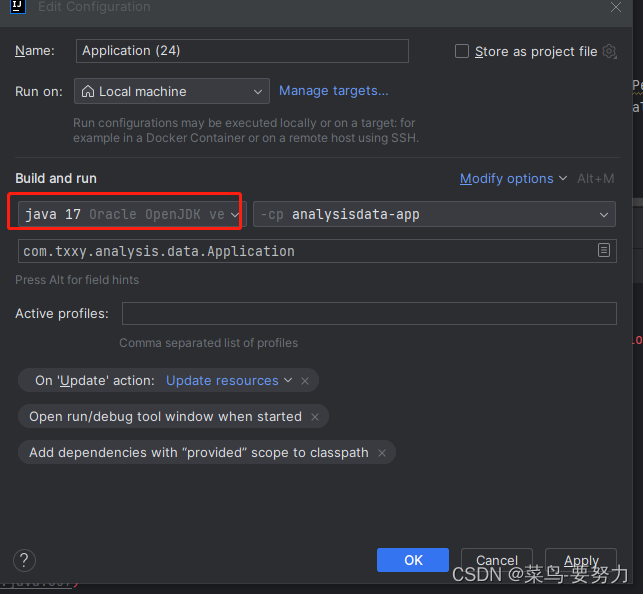The width and height of the screenshot is (643, 594).
Task: Click the Manage targets link
Action: (x=333, y=91)
